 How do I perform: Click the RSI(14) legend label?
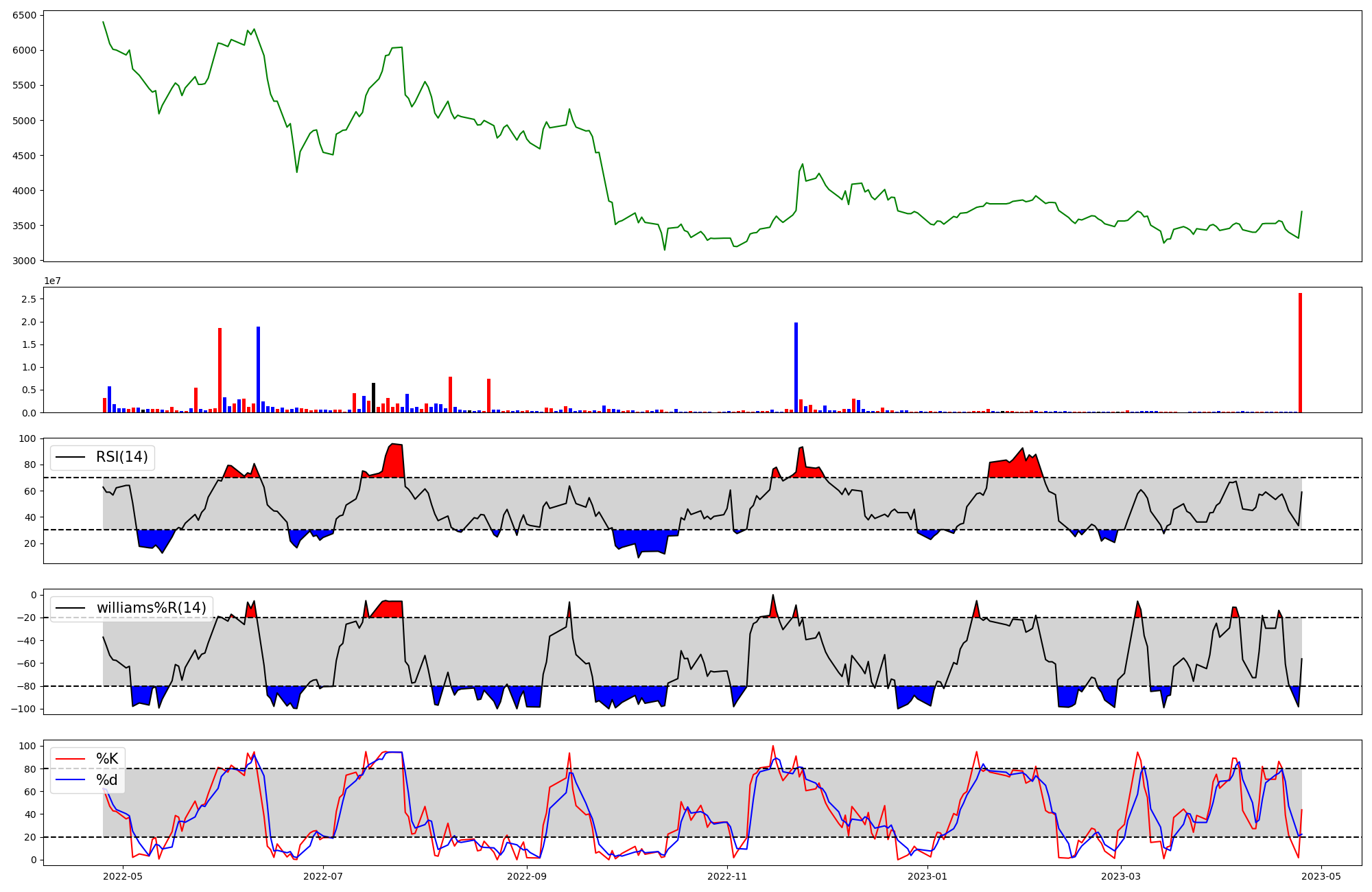[x=121, y=457]
